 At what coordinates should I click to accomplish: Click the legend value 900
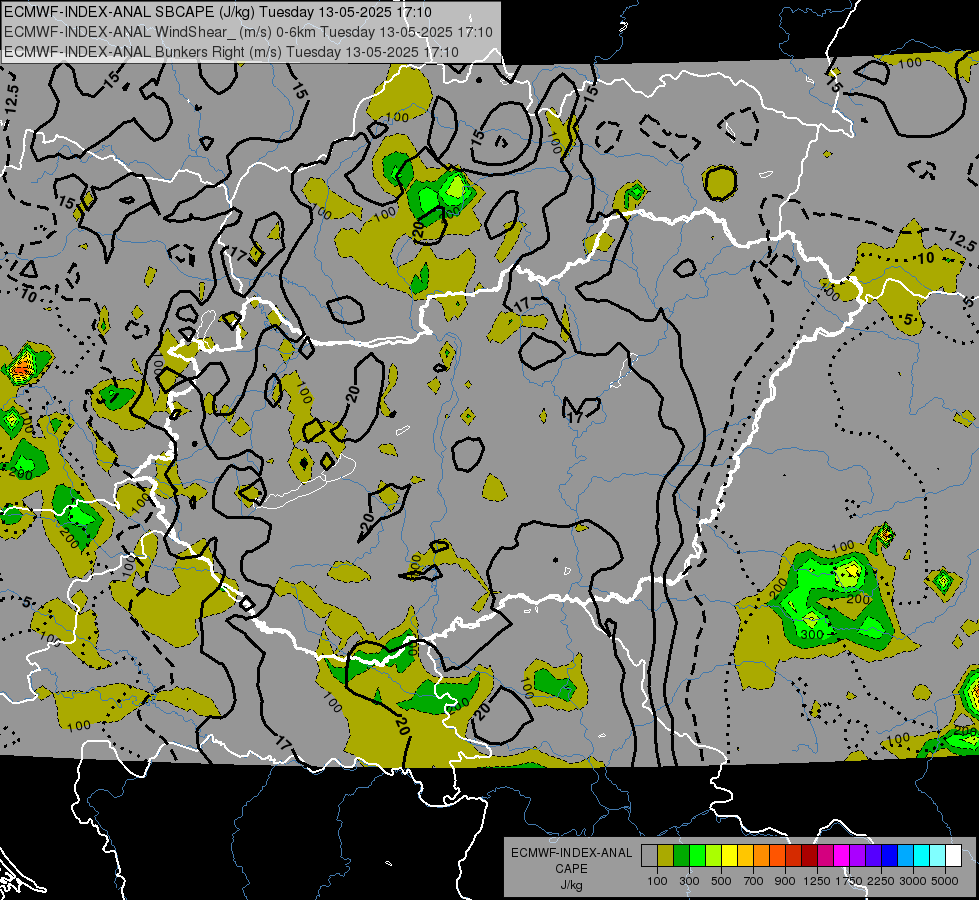tap(785, 881)
